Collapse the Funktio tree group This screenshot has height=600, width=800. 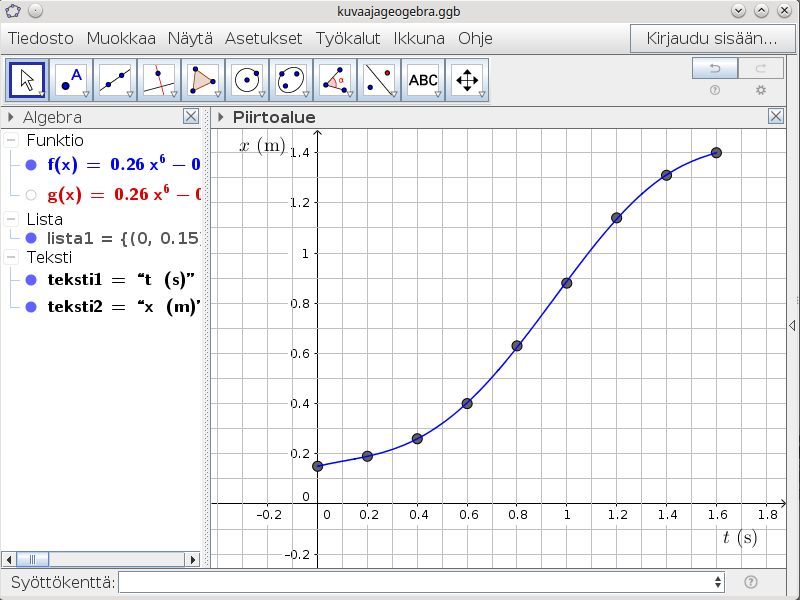click(11, 141)
